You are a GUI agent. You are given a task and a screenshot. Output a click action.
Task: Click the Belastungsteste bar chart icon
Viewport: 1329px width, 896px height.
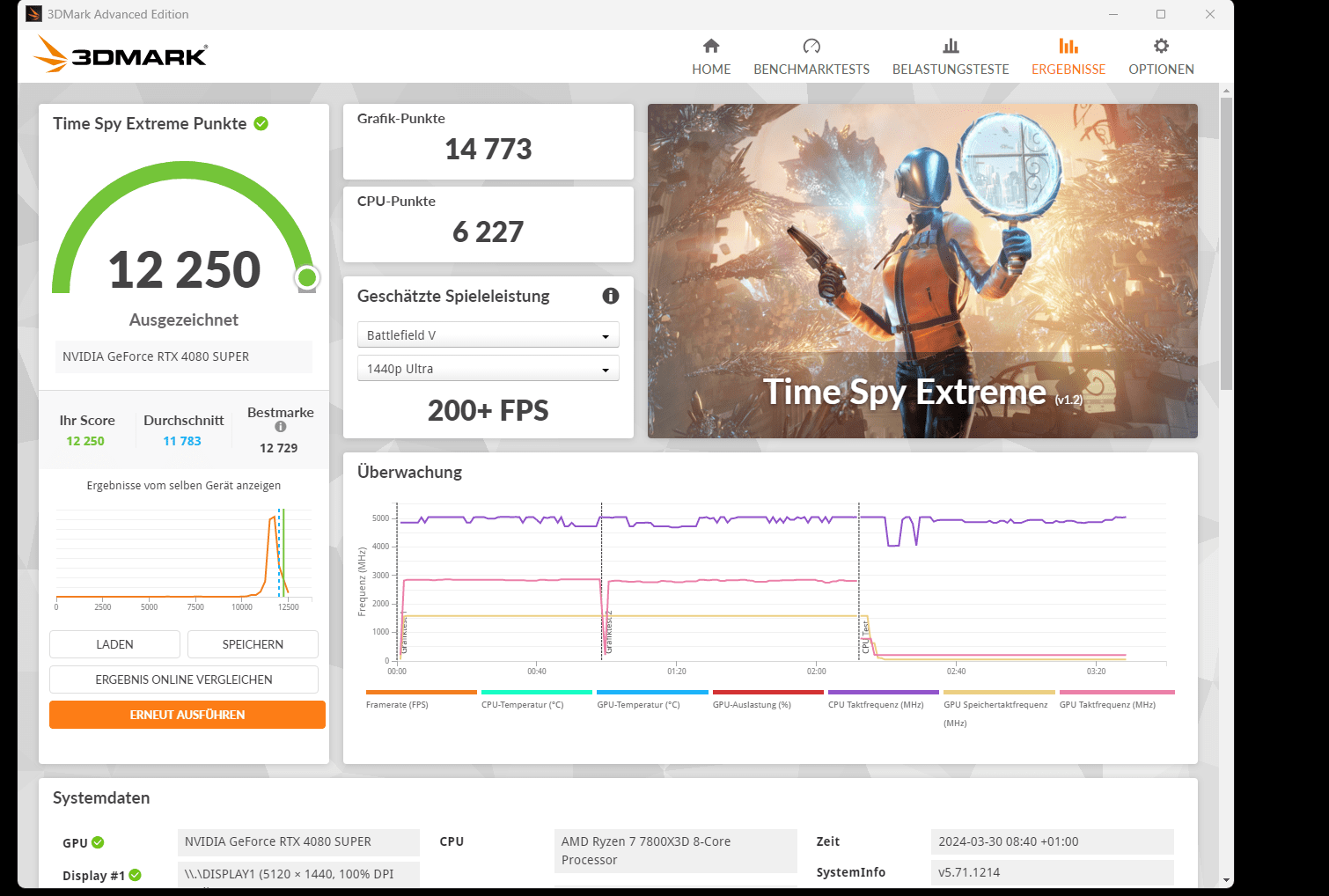tap(951, 46)
